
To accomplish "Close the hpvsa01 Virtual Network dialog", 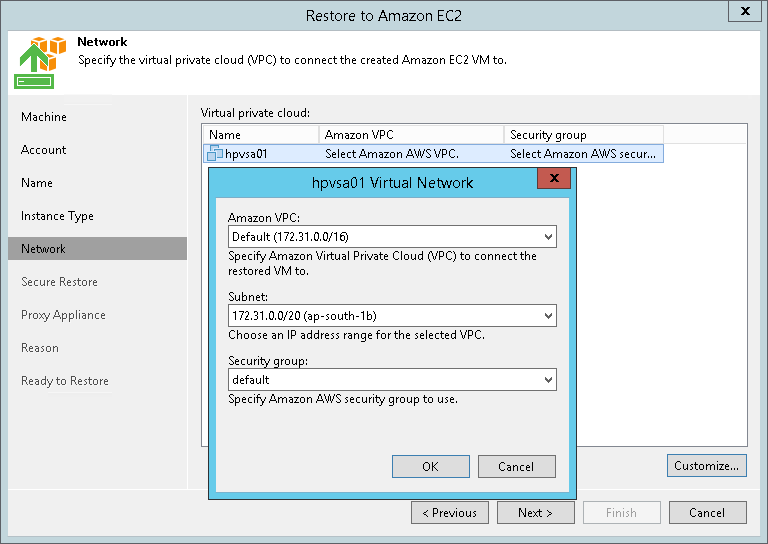I will pos(553,181).
